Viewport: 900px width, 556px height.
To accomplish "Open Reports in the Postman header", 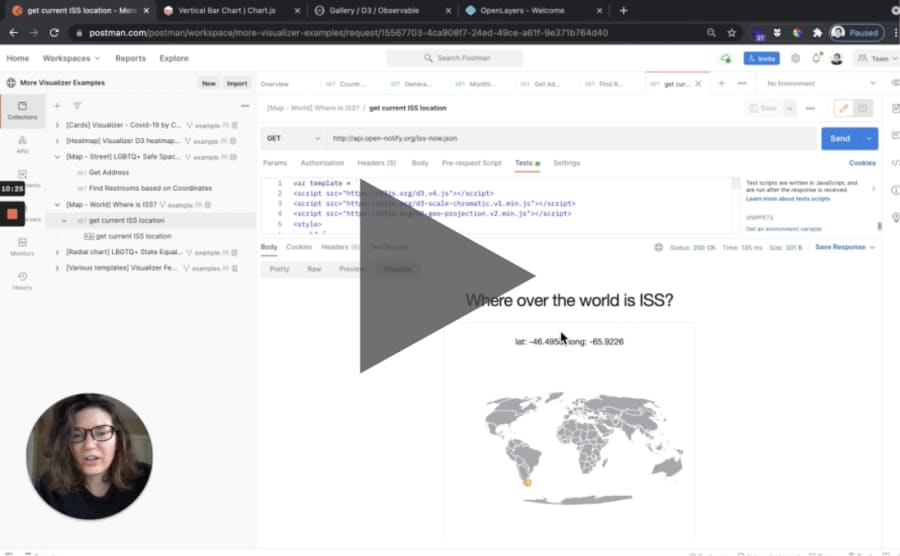I will coord(130,58).
